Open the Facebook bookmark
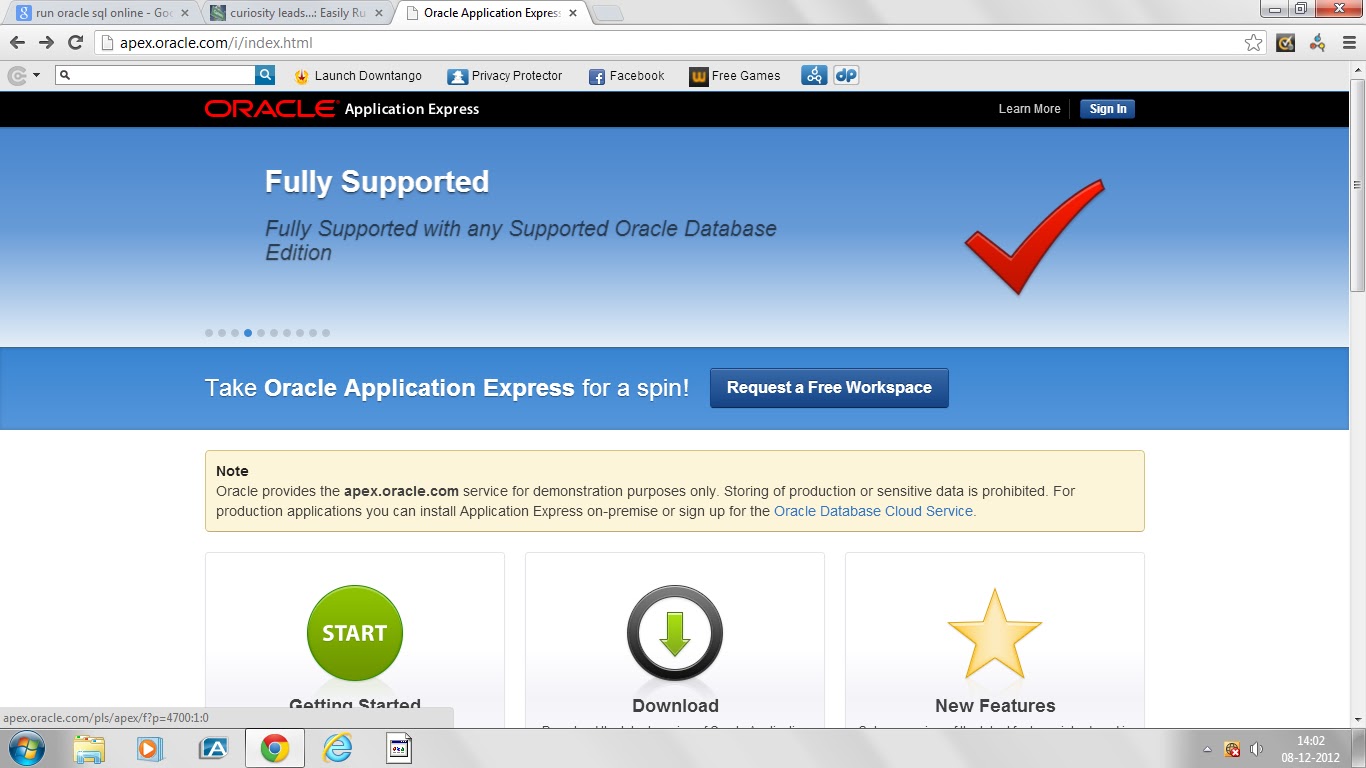The height and width of the screenshot is (768, 1366). (626, 76)
